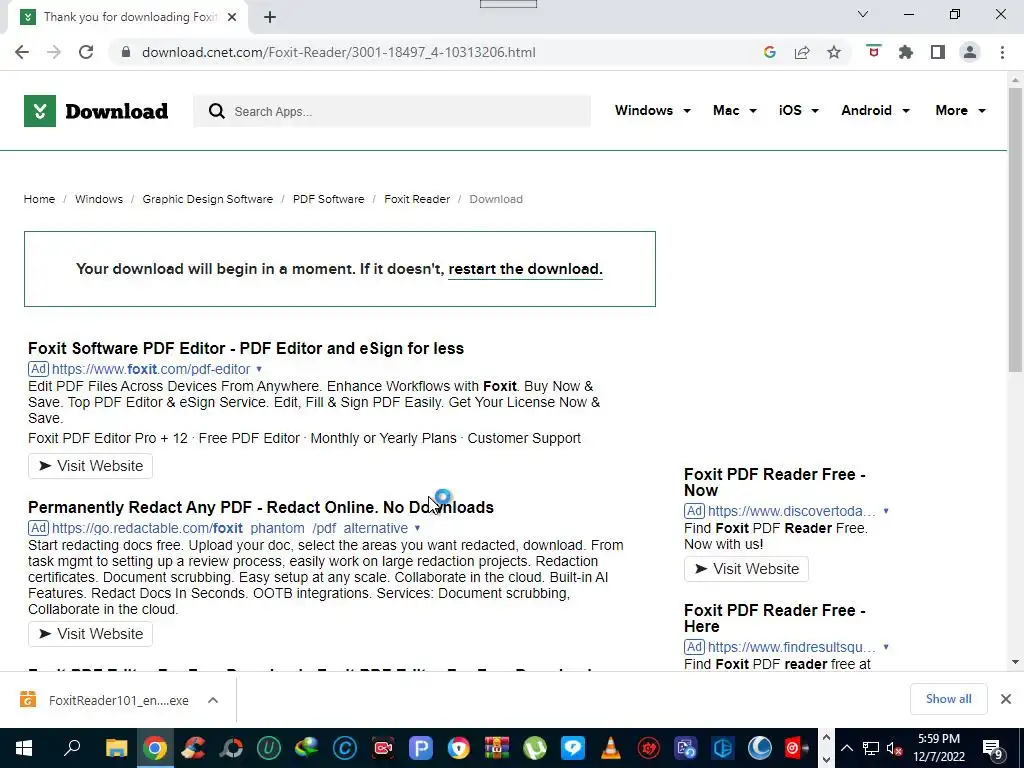Open VLC media player from taskbar

click(611, 748)
